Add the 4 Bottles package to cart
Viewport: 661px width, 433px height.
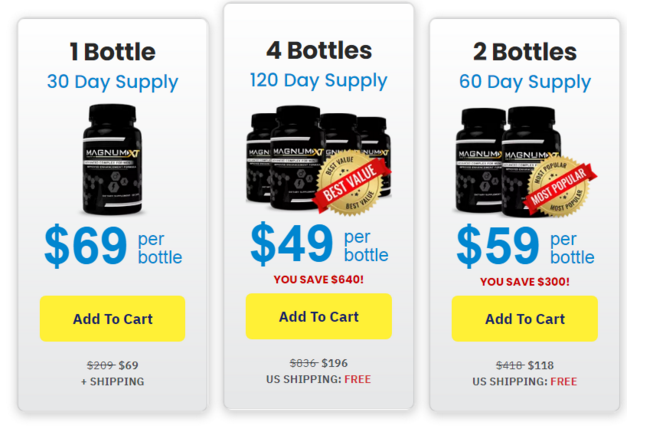(x=319, y=316)
